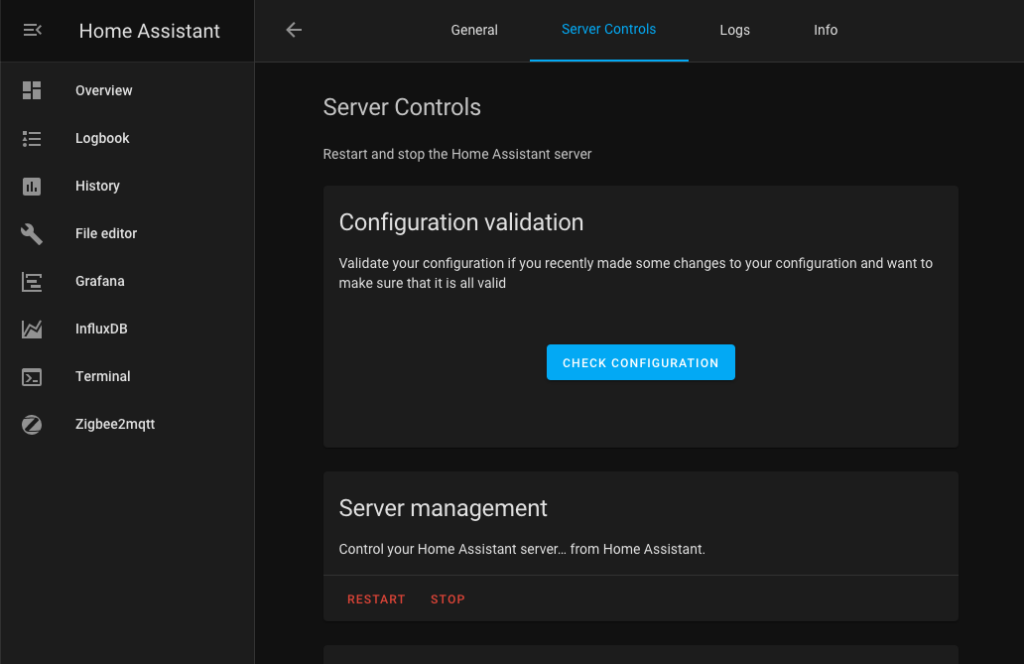Viewport: 1024px width, 664px height.
Task: Switch to the General tab
Action: coord(474,30)
